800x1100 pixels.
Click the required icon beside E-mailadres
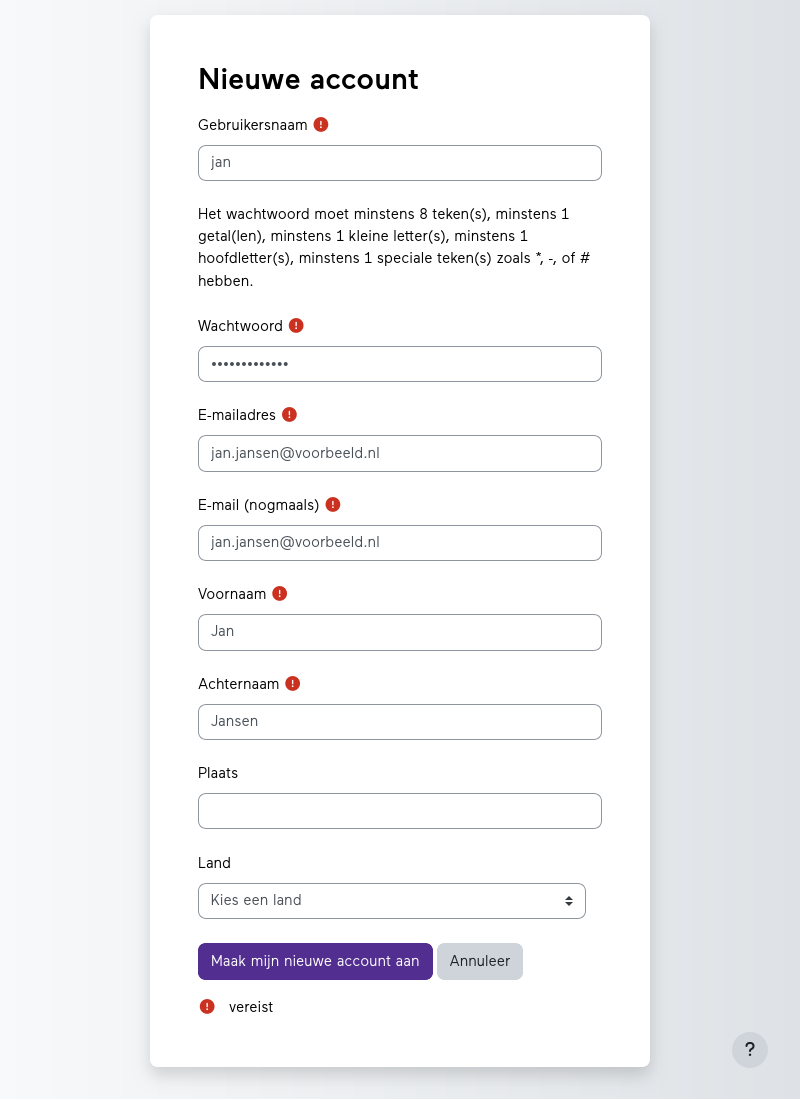tap(289, 414)
